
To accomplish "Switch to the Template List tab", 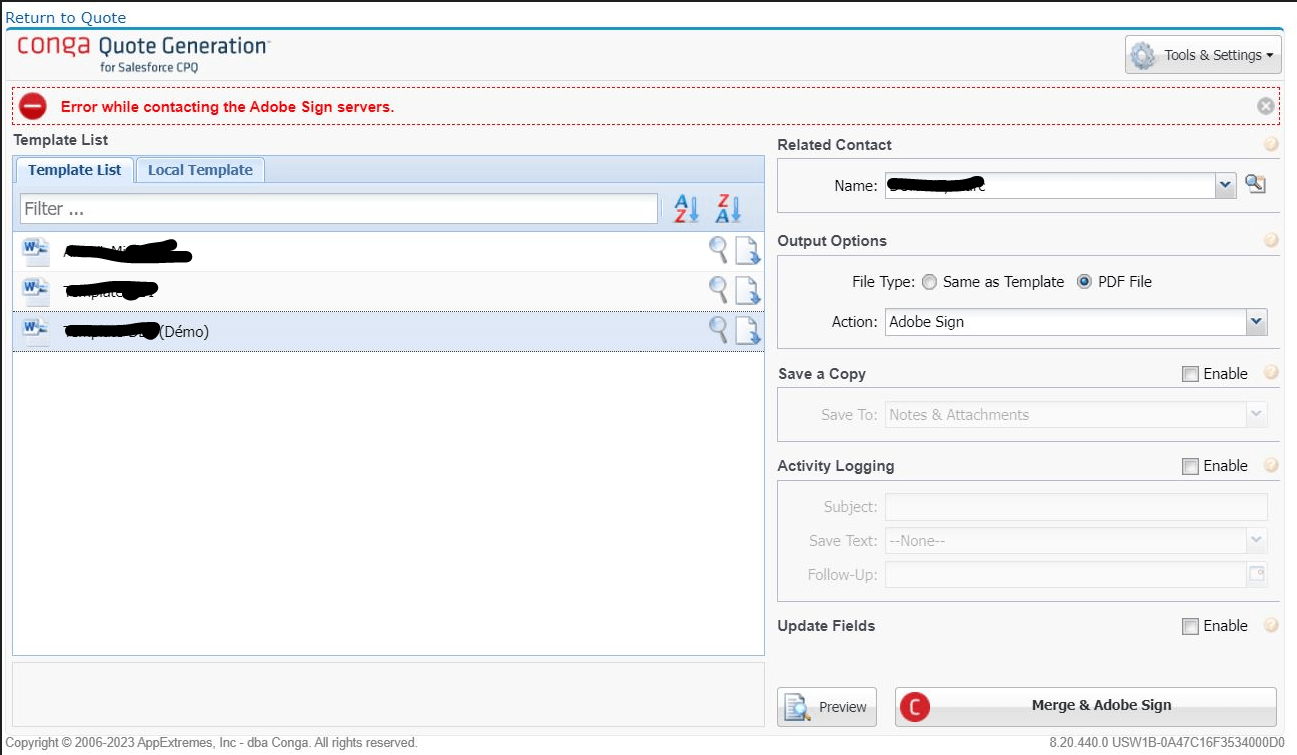I will point(74,170).
